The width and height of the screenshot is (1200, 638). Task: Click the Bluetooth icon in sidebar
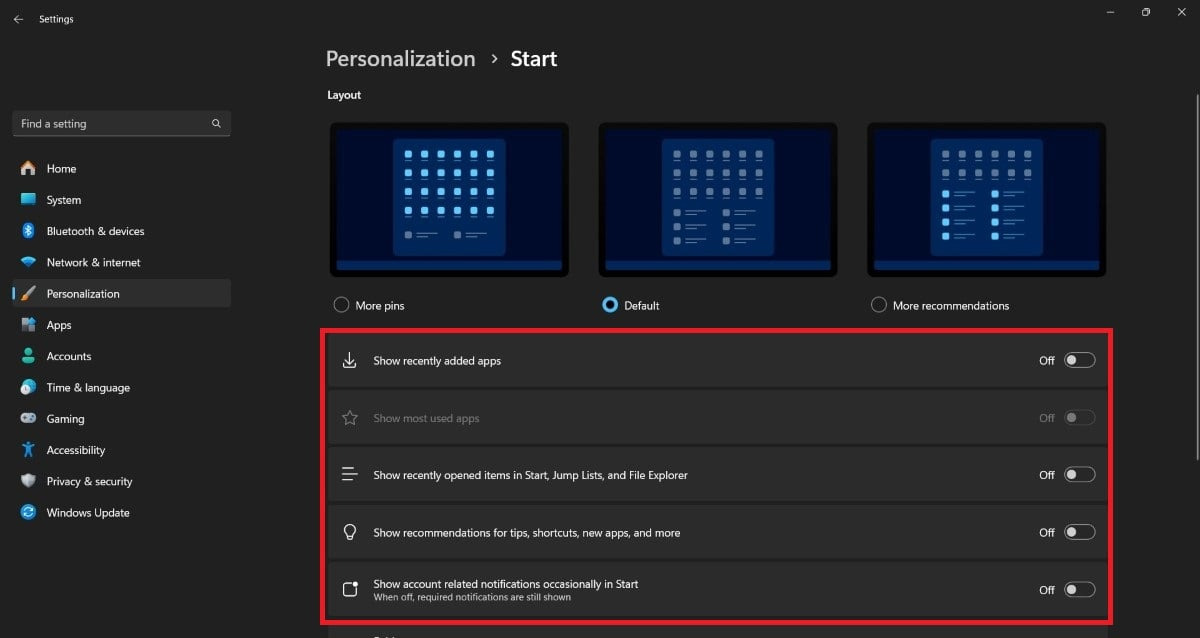click(28, 231)
